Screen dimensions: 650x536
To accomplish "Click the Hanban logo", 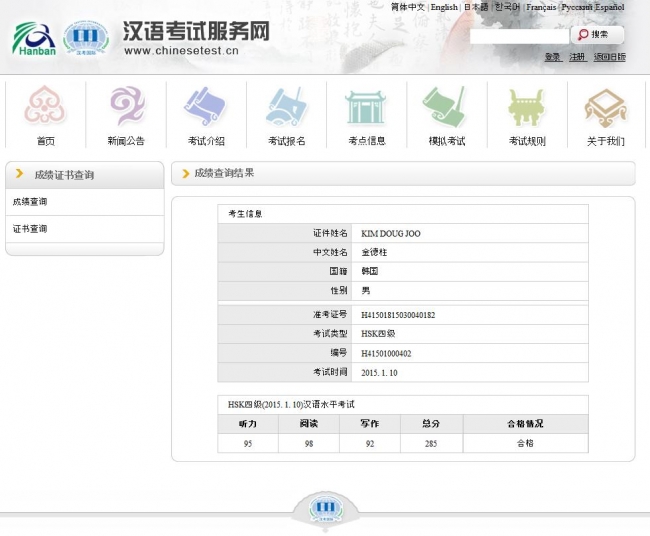I will coord(34,39).
